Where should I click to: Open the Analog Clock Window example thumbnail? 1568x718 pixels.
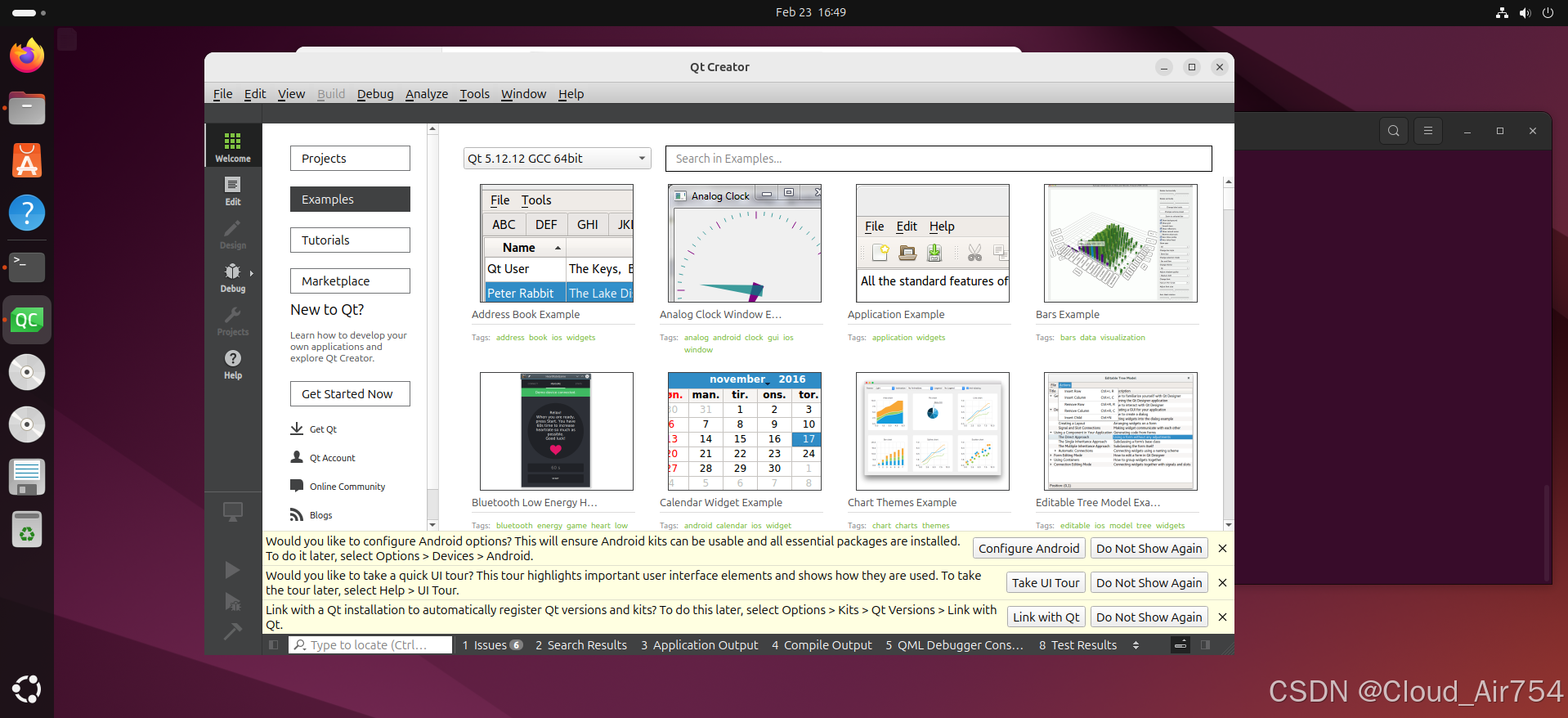pos(745,244)
